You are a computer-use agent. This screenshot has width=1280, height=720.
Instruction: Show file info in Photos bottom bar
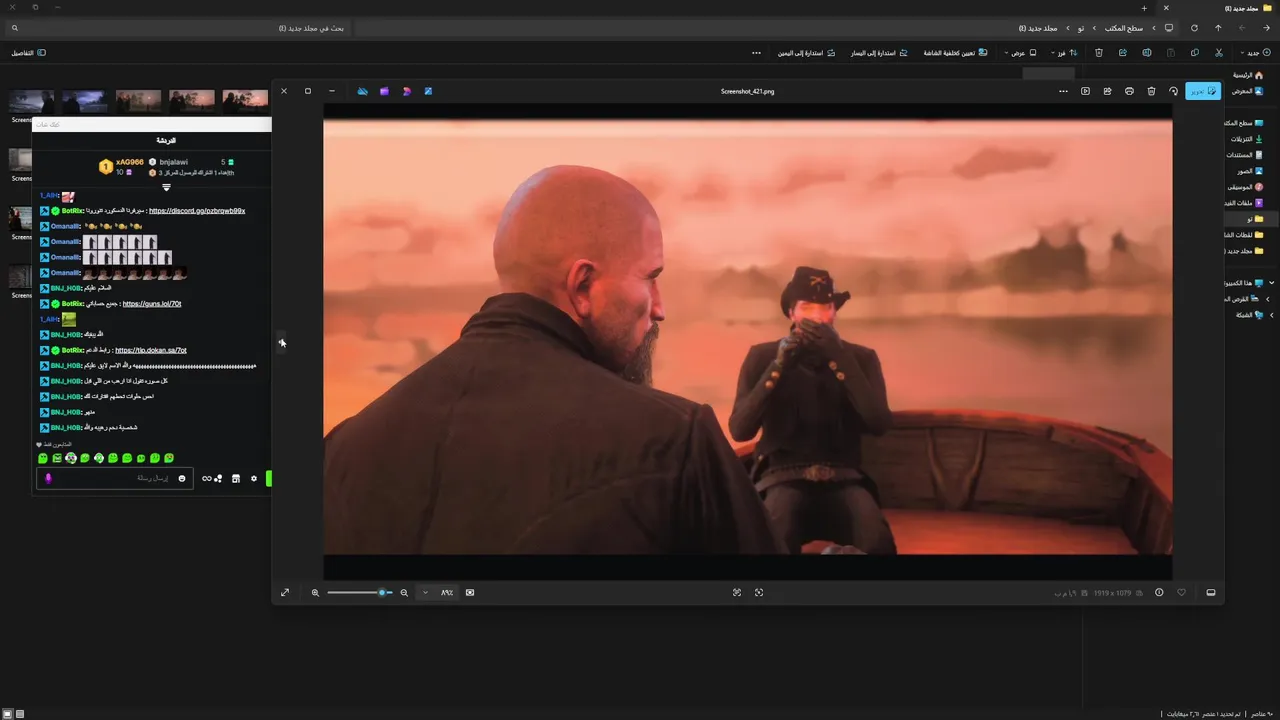1159,593
